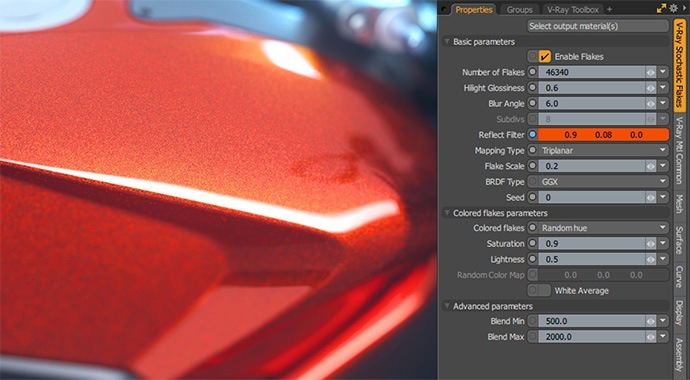
Task: Collapse the Advanced parameters section
Action: click(x=447, y=306)
